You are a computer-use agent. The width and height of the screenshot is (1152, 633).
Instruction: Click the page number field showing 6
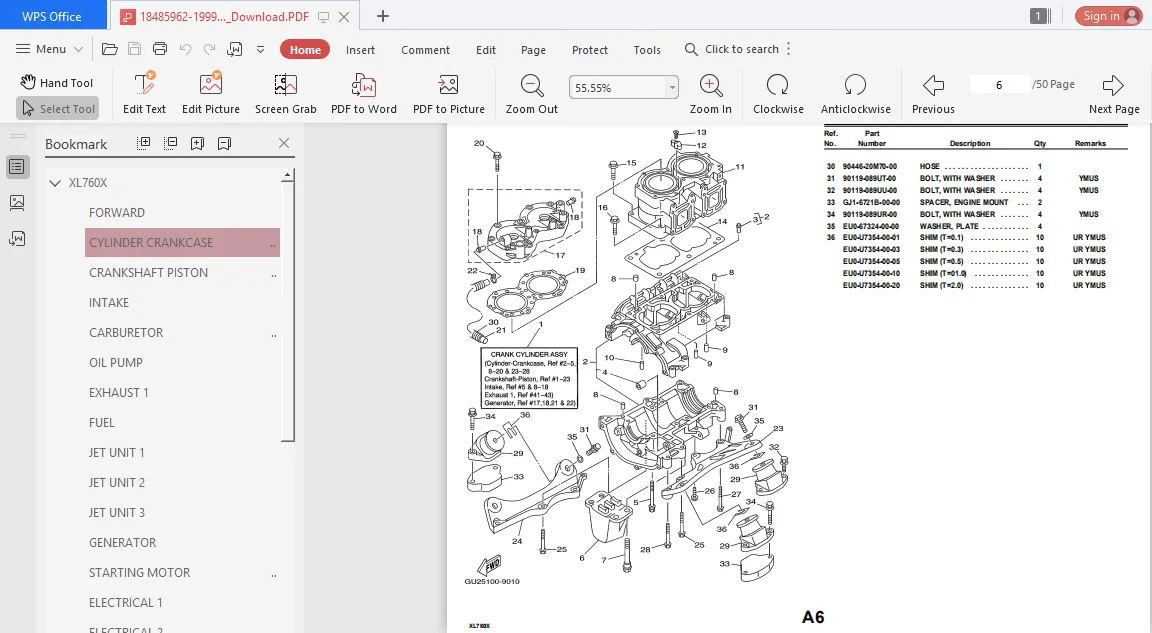pos(999,84)
